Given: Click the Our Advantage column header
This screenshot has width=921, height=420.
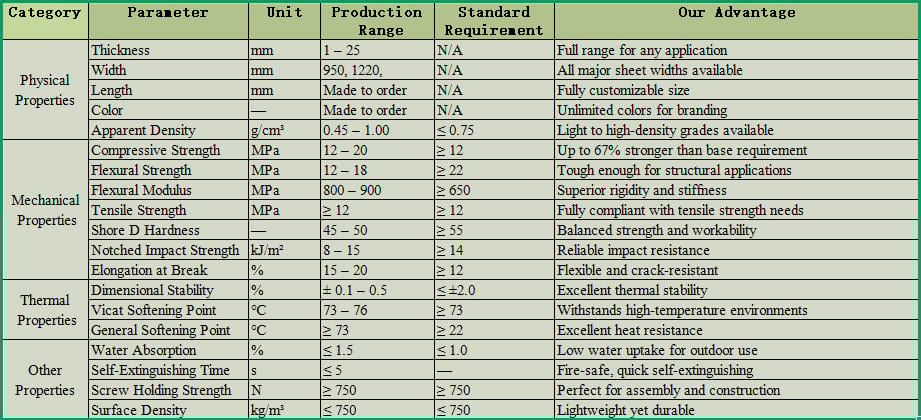Looking at the screenshot, I should point(736,13).
